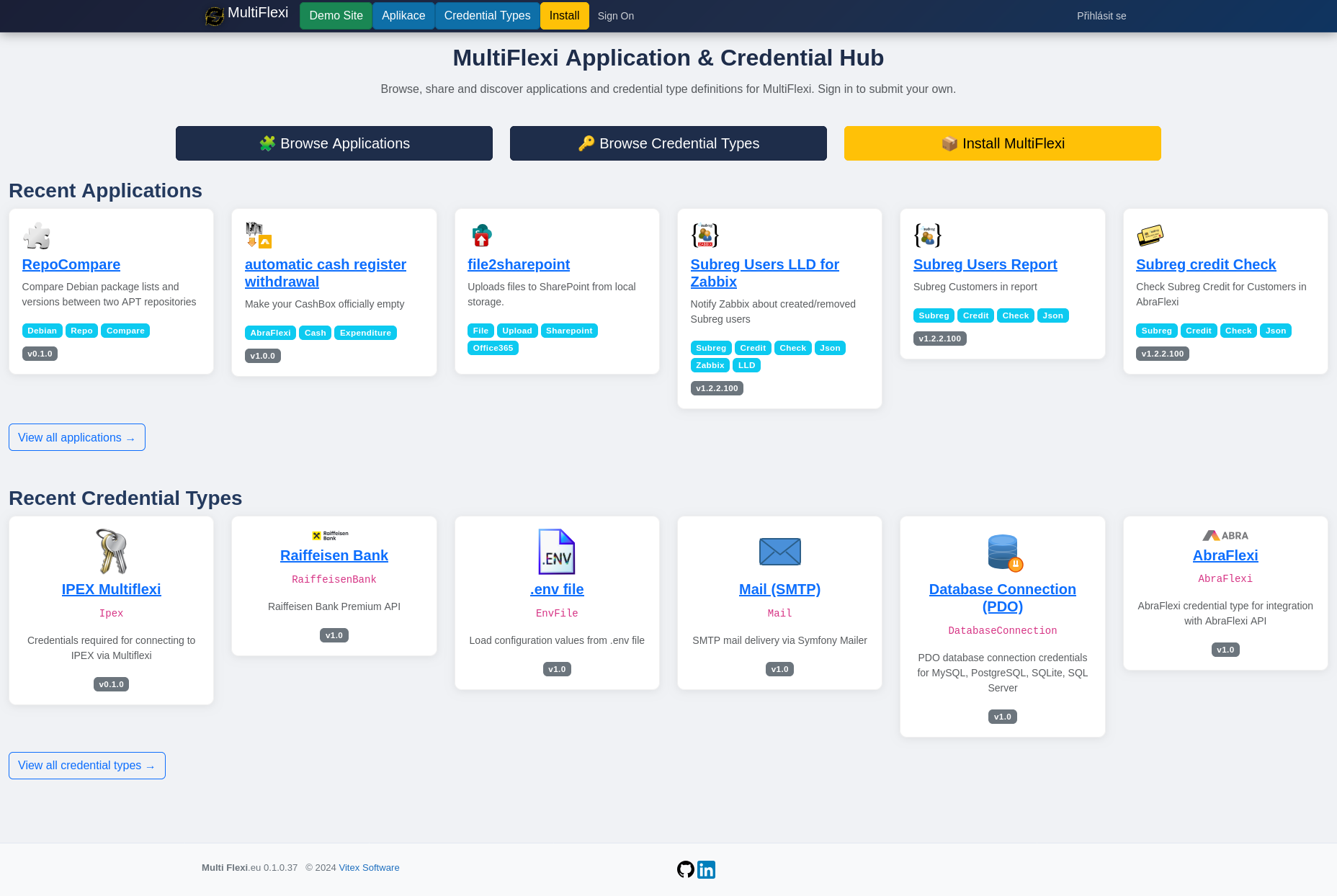Click the Debian tag on RepoCompare
This screenshot has width=1337, height=896.
43,331
